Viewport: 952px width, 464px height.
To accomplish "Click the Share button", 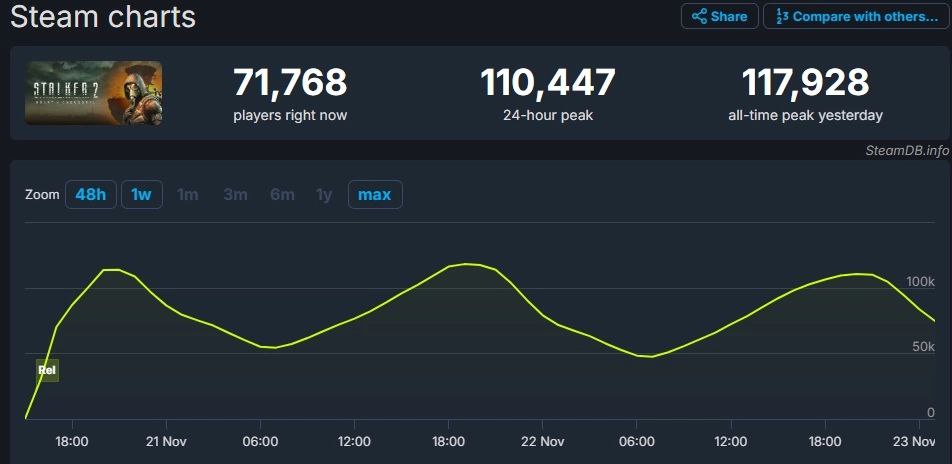I will pyautogui.click(x=719, y=16).
